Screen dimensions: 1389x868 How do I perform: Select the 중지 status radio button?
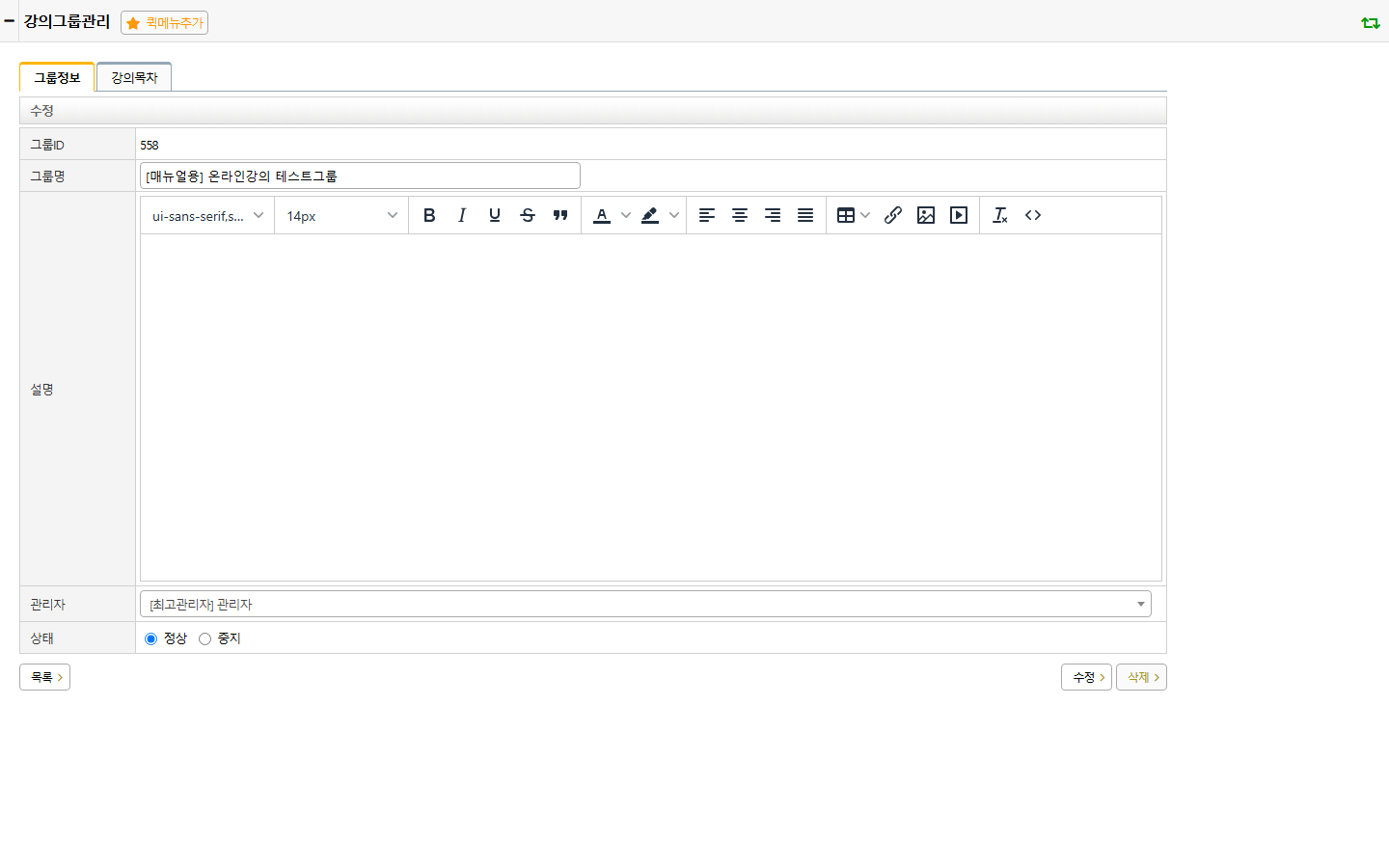[x=204, y=638]
